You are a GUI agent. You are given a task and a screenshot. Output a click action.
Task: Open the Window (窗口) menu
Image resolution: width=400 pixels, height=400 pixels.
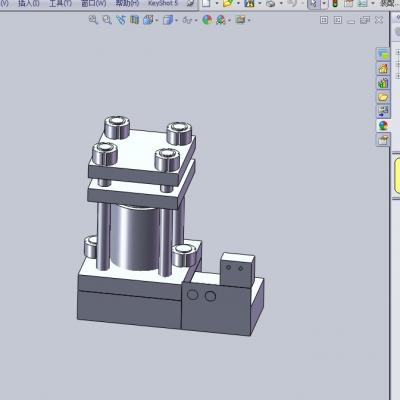click(94, 3)
